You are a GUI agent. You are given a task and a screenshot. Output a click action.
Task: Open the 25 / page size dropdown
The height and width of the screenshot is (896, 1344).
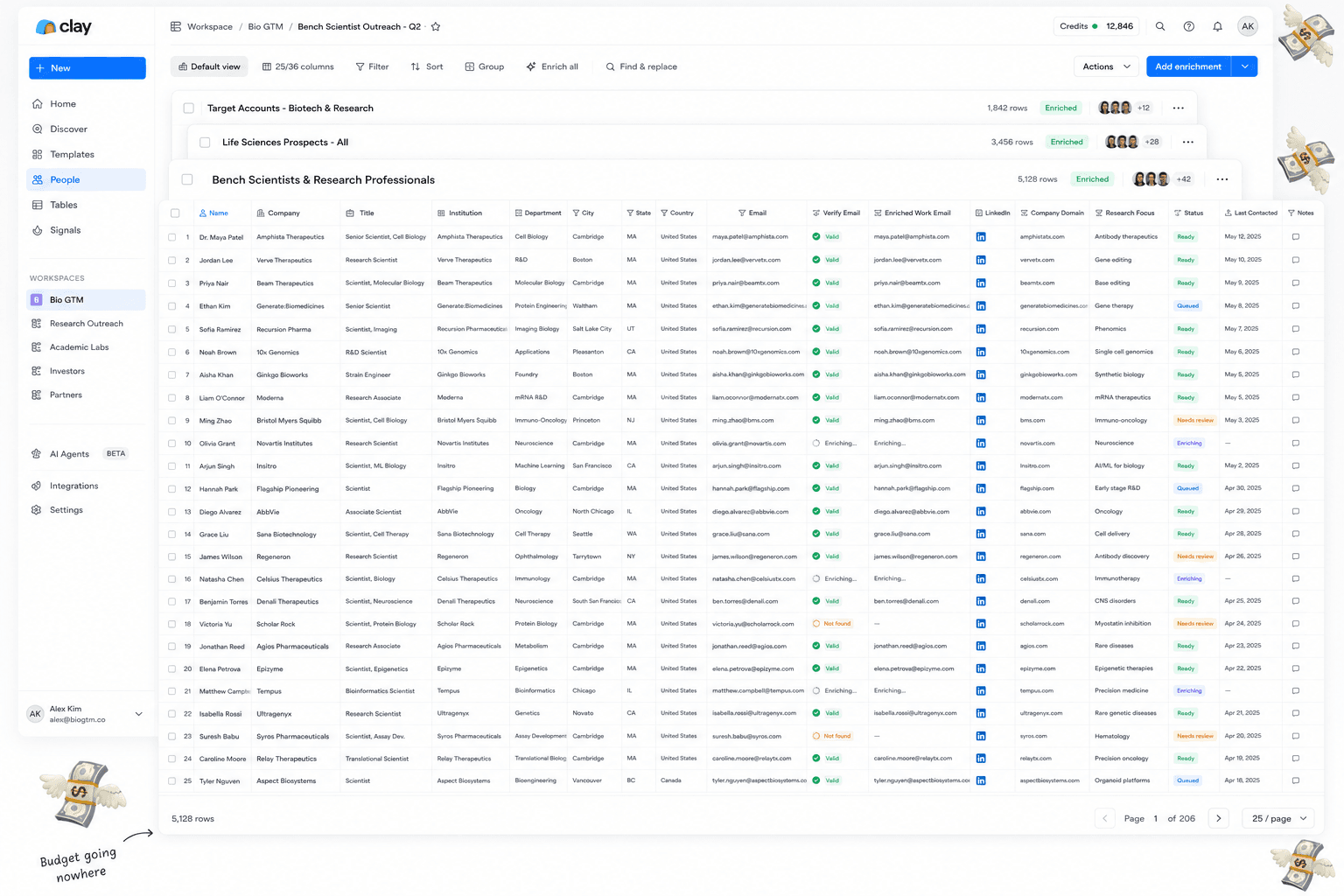click(x=1279, y=818)
